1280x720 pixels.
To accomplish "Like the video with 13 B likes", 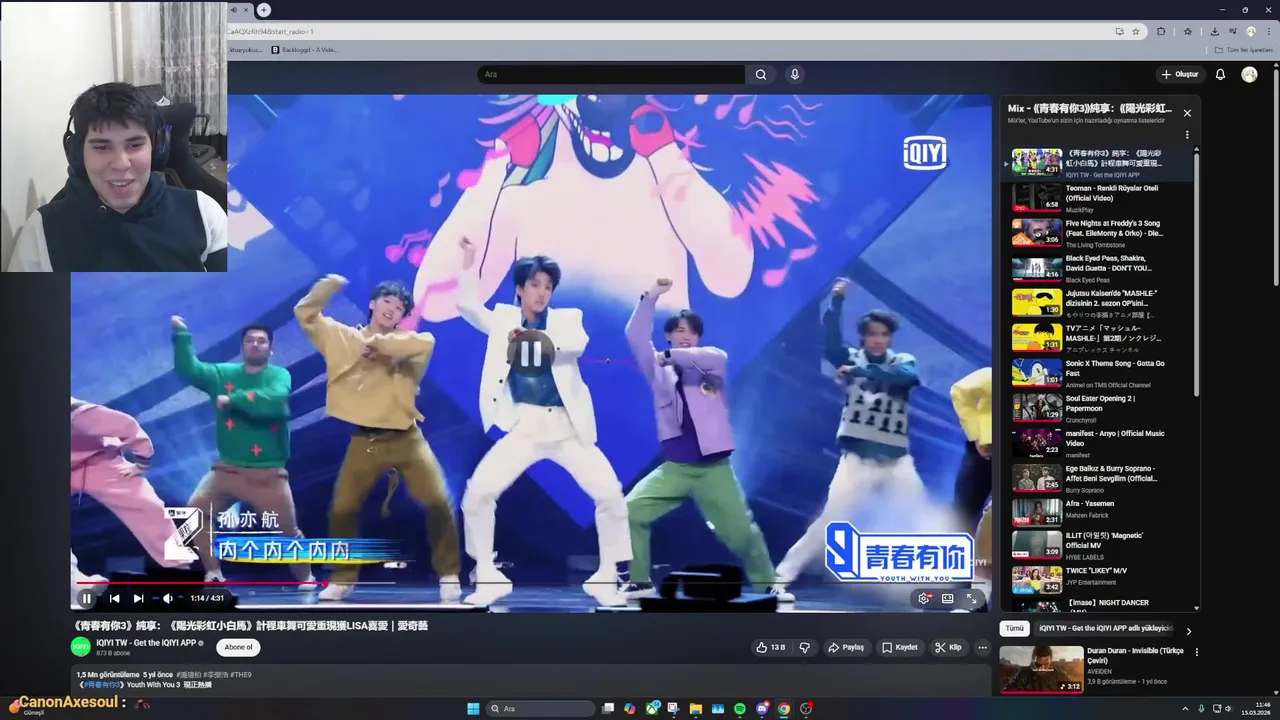I will (x=771, y=647).
